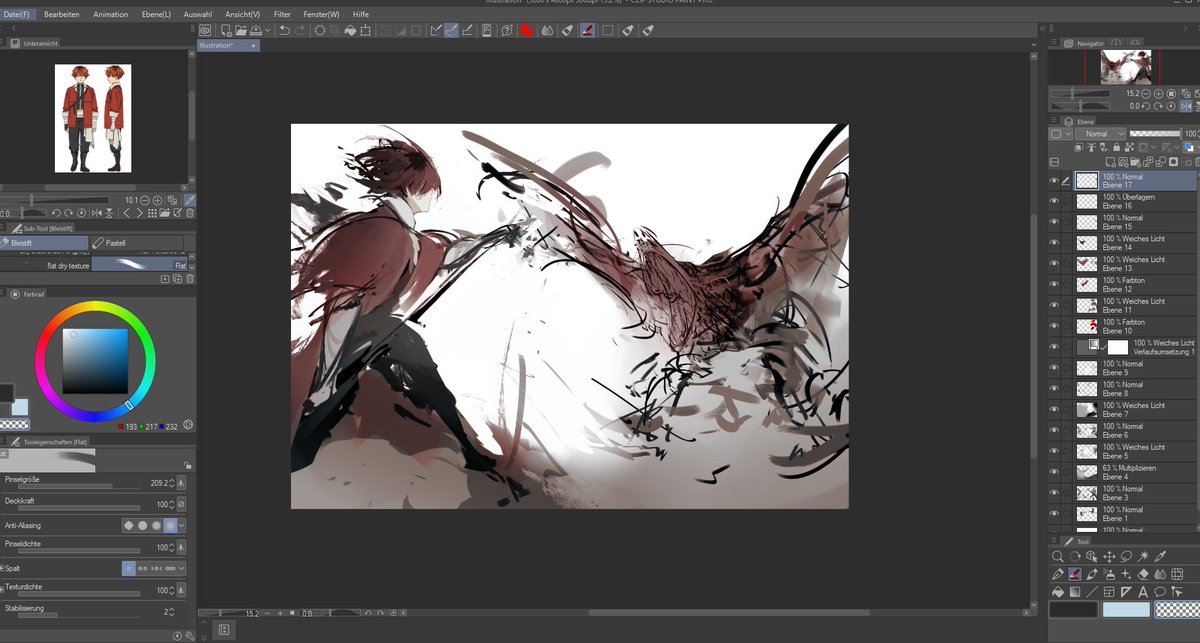Select the Fill bucket tool in the Tool palette
The image size is (1200, 643).
[1058, 592]
